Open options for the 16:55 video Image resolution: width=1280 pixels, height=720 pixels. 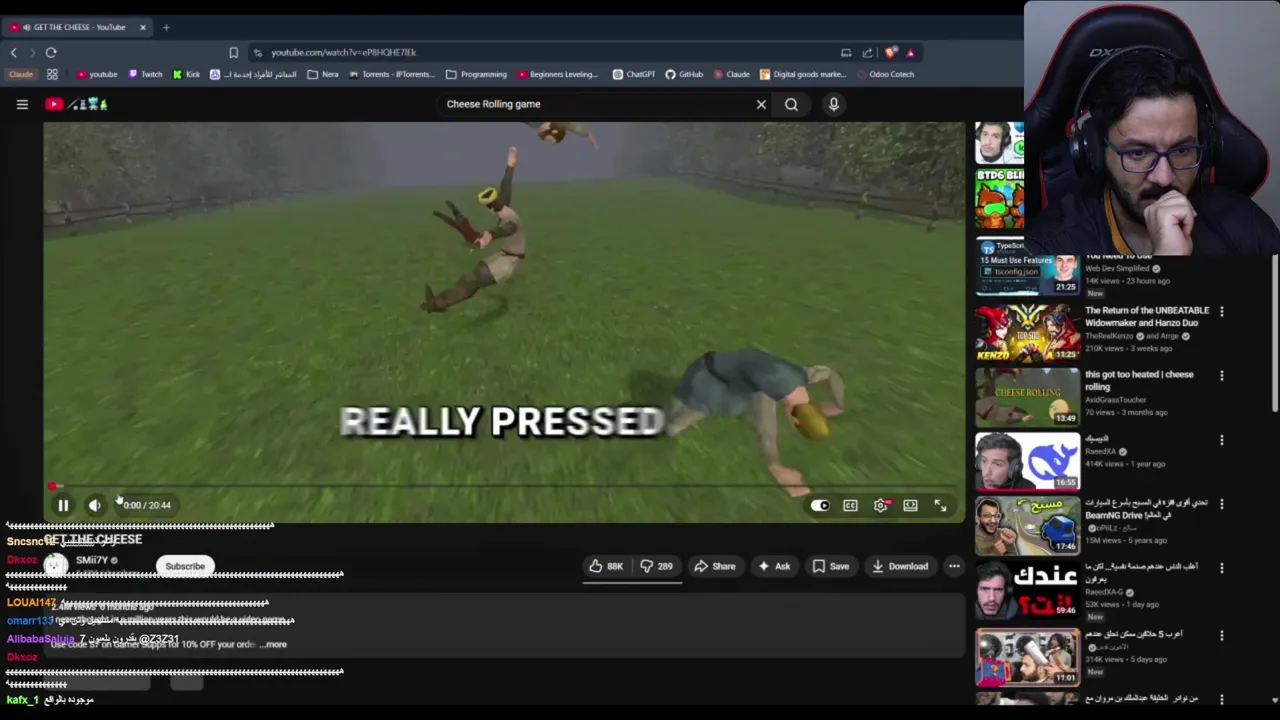pos(1221,440)
